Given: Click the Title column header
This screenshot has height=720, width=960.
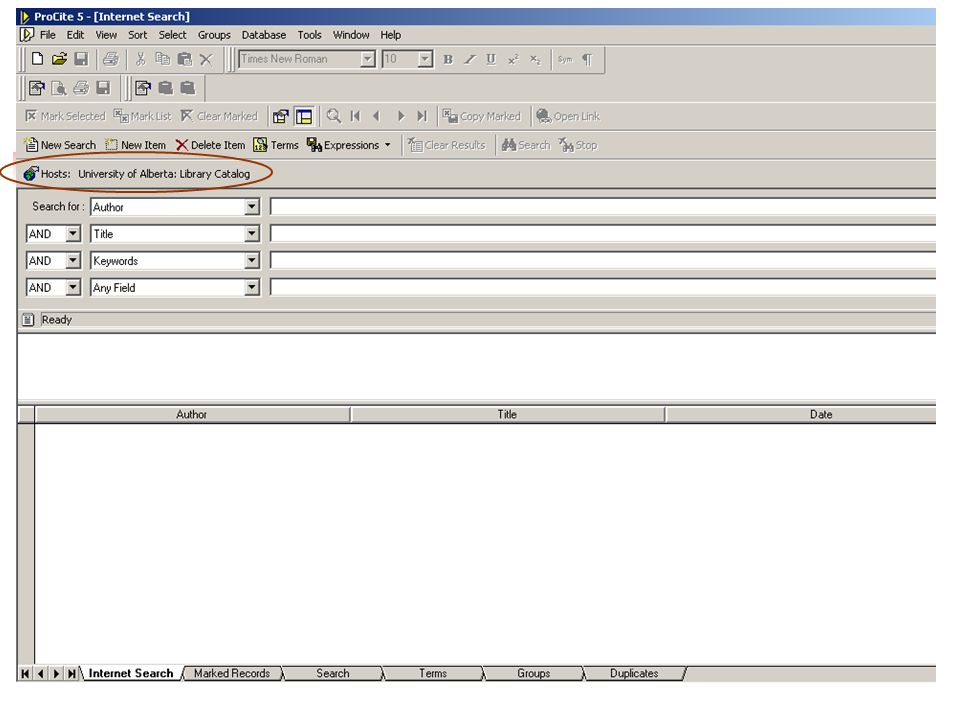Looking at the screenshot, I should 508,414.
